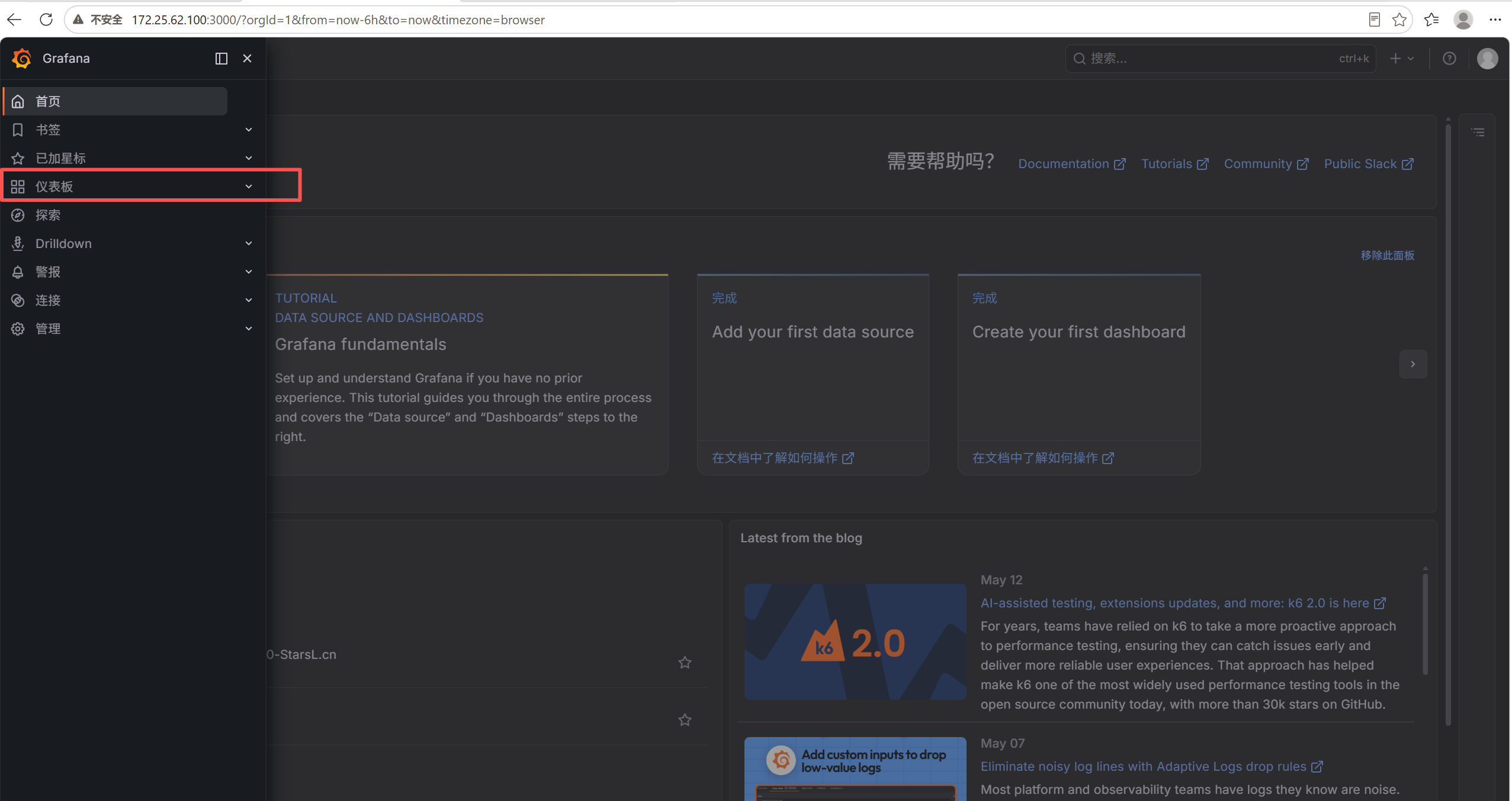This screenshot has width=1512, height=801.
Task: Expand the Drilldown section chevron
Action: (249, 243)
